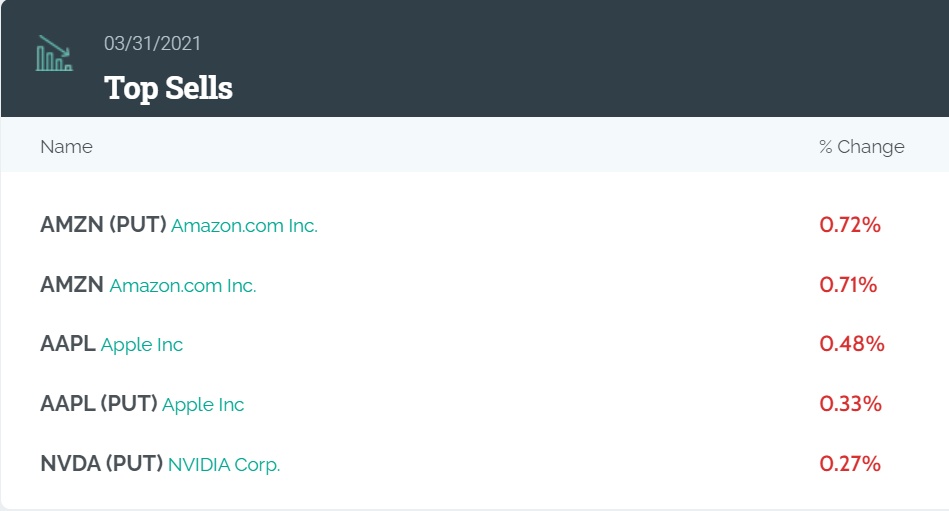The width and height of the screenshot is (949, 511).
Task: Click the 0.71% change value
Action: coord(848,285)
